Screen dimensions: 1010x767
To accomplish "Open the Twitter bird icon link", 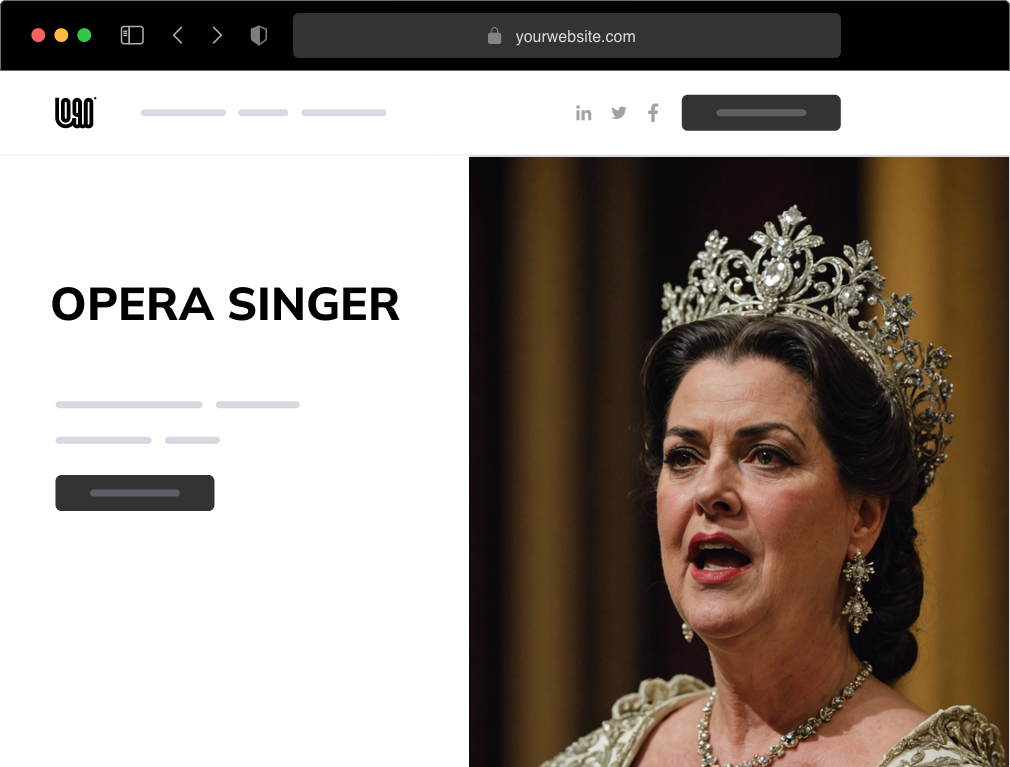I will coord(619,113).
